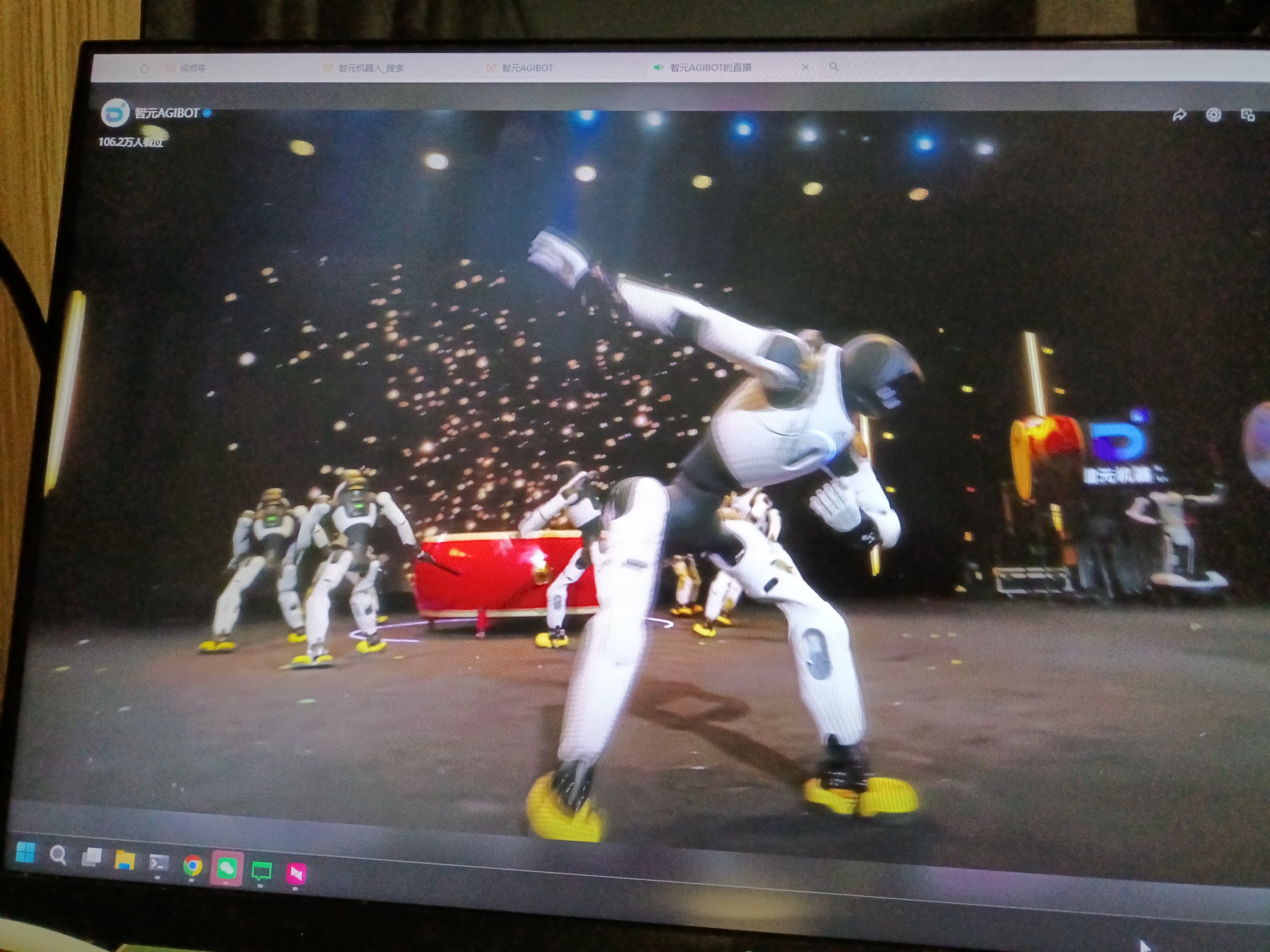Open the green chat window taskbar icon

pyautogui.click(x=261, y=871)
